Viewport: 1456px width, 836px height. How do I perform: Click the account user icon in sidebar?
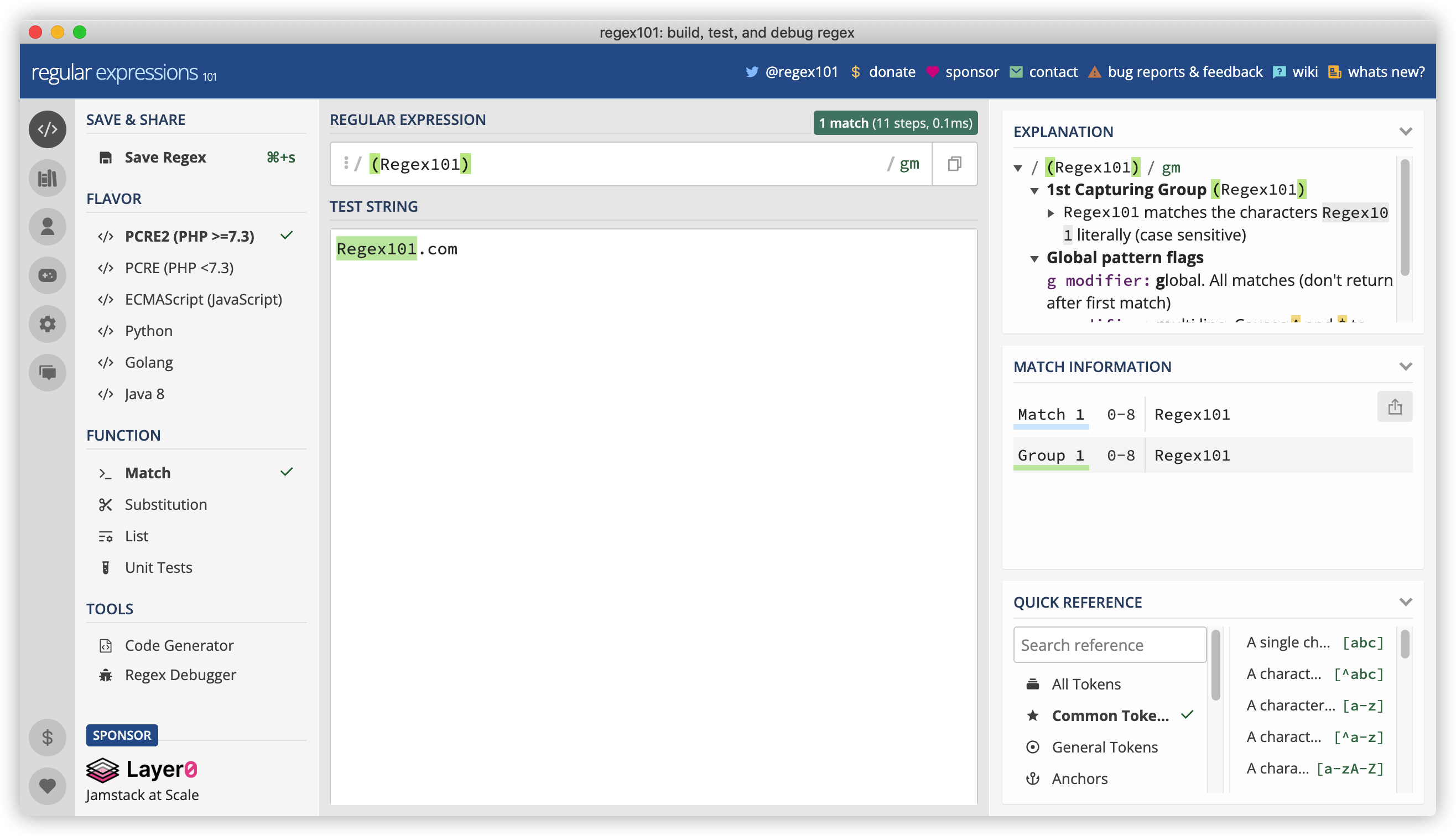point(47,227)
